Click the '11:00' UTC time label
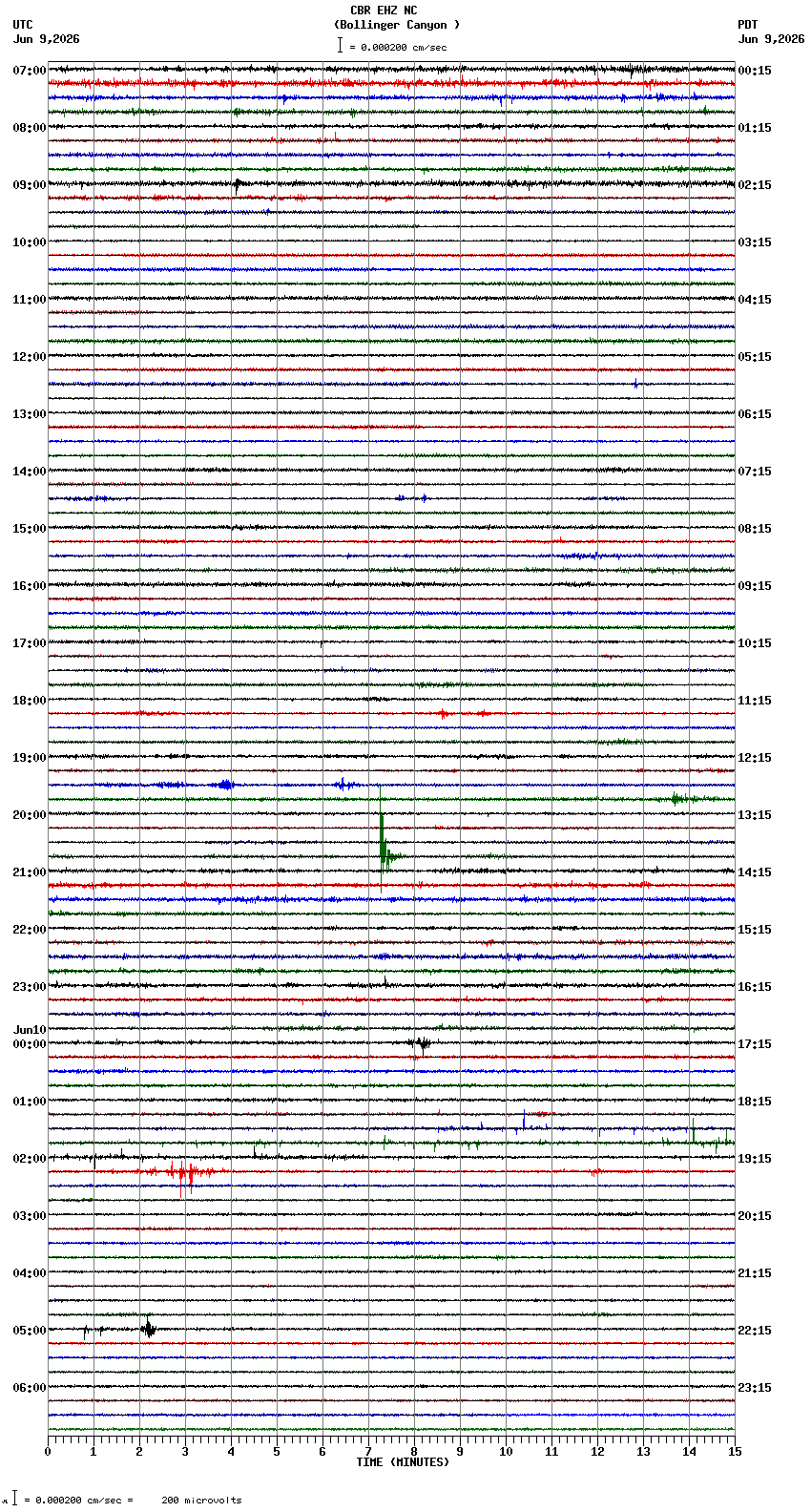The width and height of the screenshot is (811, 1512). pos(30,300)
